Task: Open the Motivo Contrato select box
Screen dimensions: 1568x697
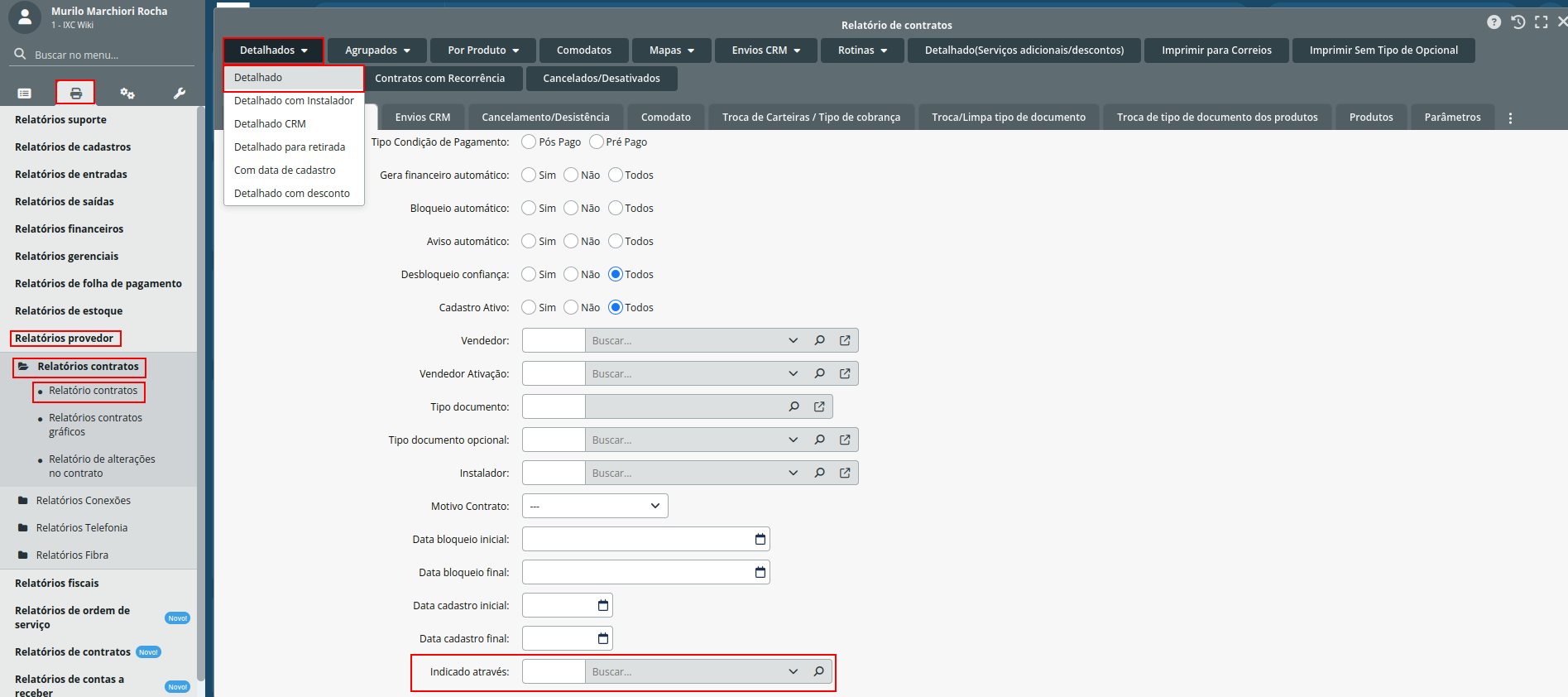Action: pos(595,506)
